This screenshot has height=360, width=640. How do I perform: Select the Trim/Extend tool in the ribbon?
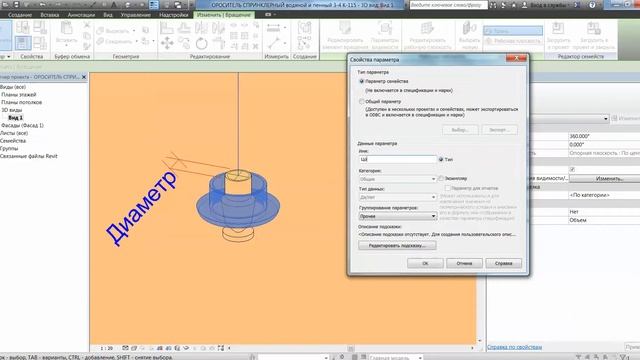click(219, 43)
